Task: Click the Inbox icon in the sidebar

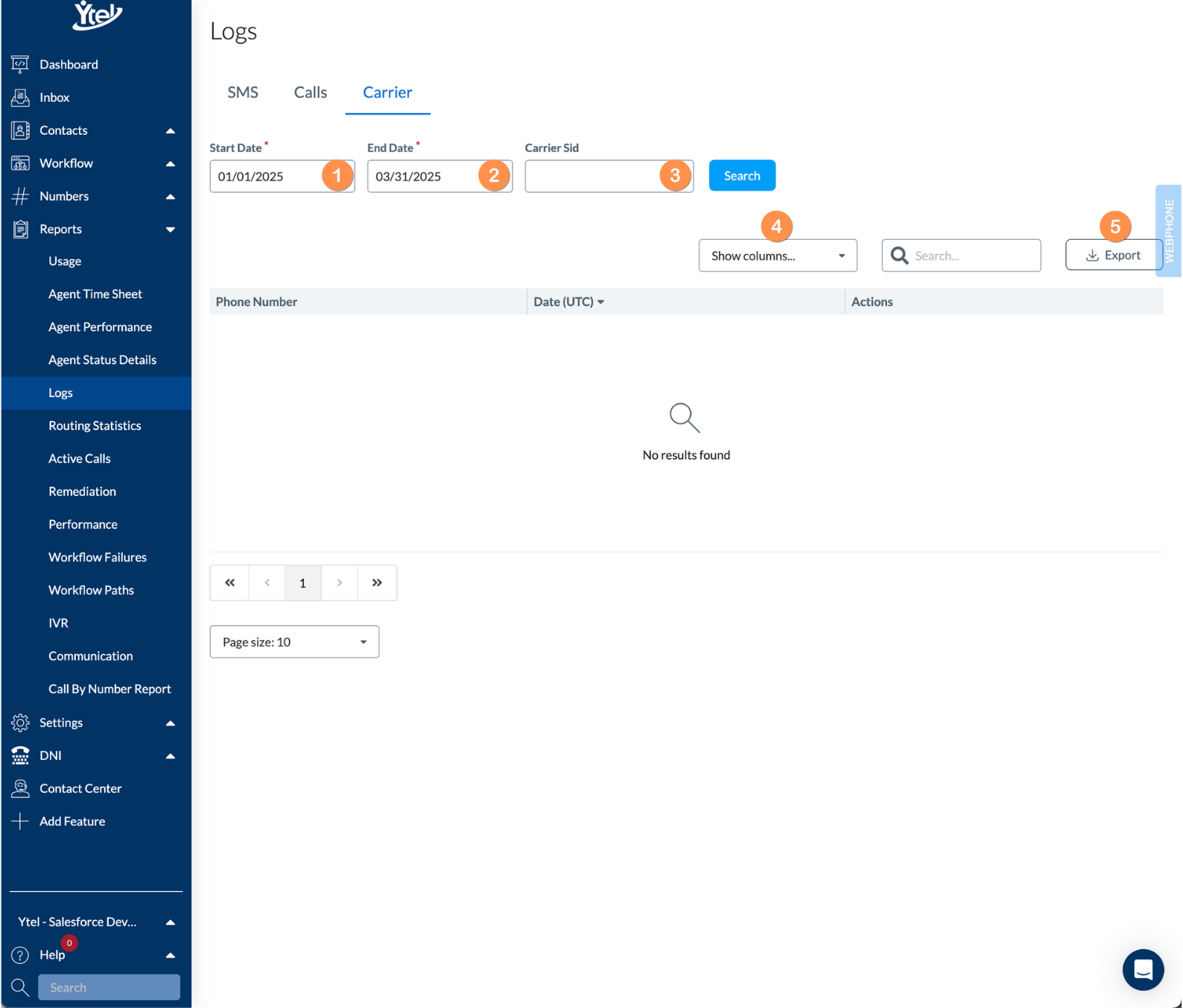Action: (x=20, y=98)
